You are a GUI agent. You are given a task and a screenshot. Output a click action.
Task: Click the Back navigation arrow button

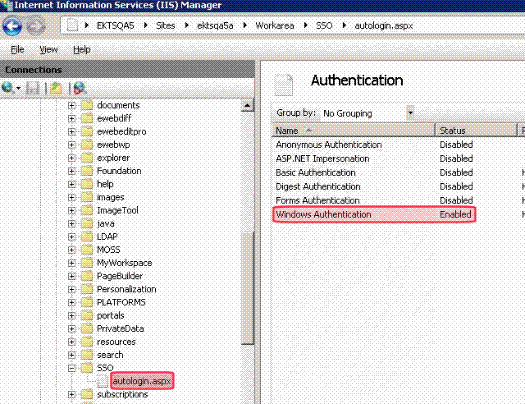[x=12, y=26]
